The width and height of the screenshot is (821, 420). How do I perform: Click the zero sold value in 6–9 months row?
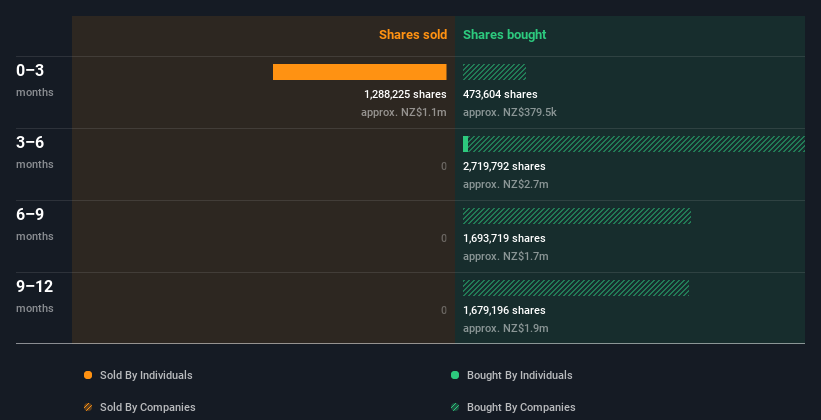444,238
